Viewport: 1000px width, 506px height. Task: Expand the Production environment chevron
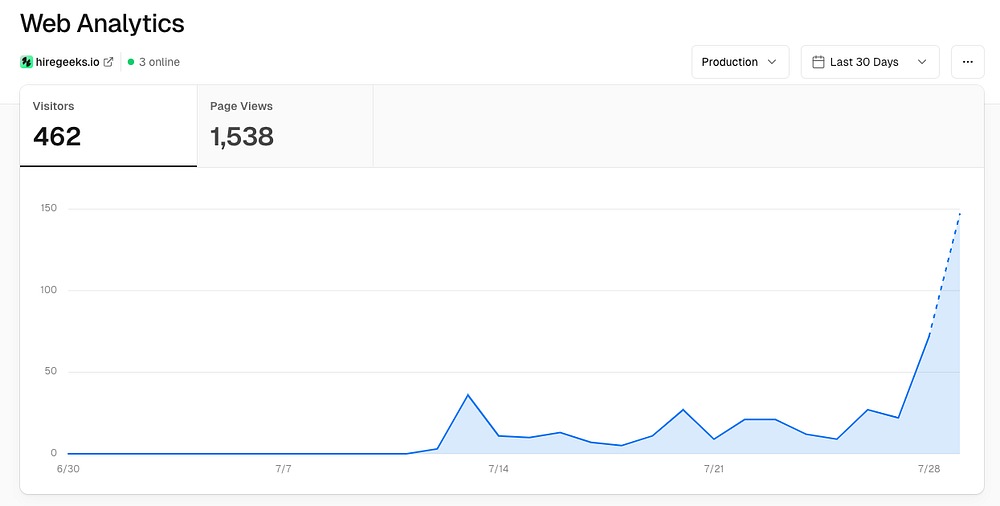[x=772, y=62]
